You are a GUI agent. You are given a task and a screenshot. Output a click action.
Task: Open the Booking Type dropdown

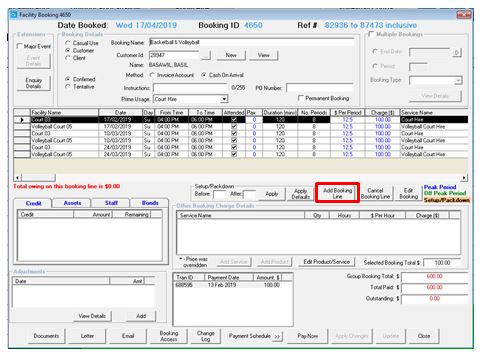[459, 81]
